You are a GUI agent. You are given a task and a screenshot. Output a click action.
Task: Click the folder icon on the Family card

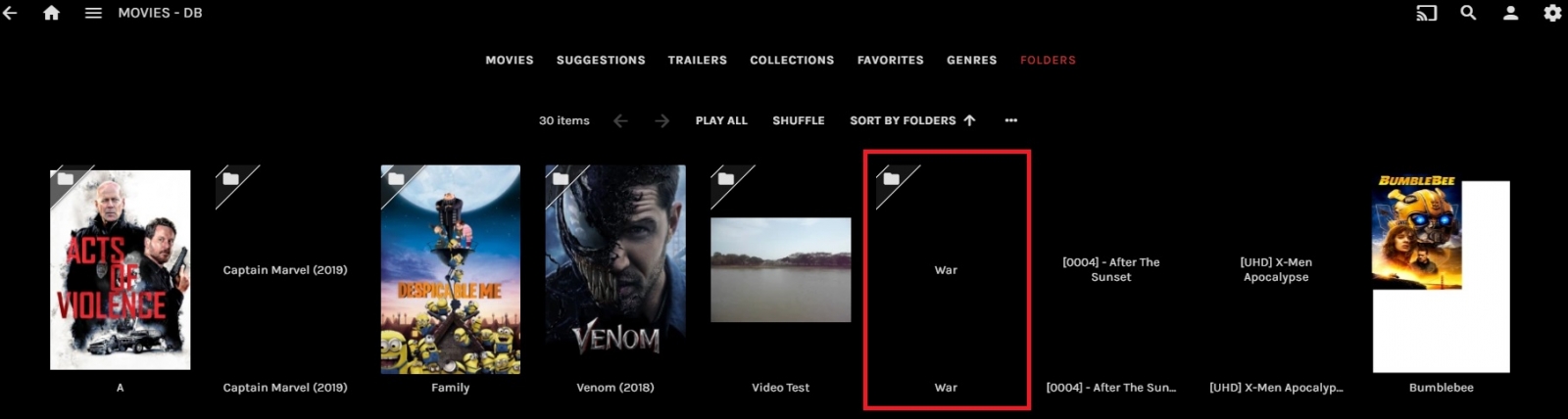point(396,179)
